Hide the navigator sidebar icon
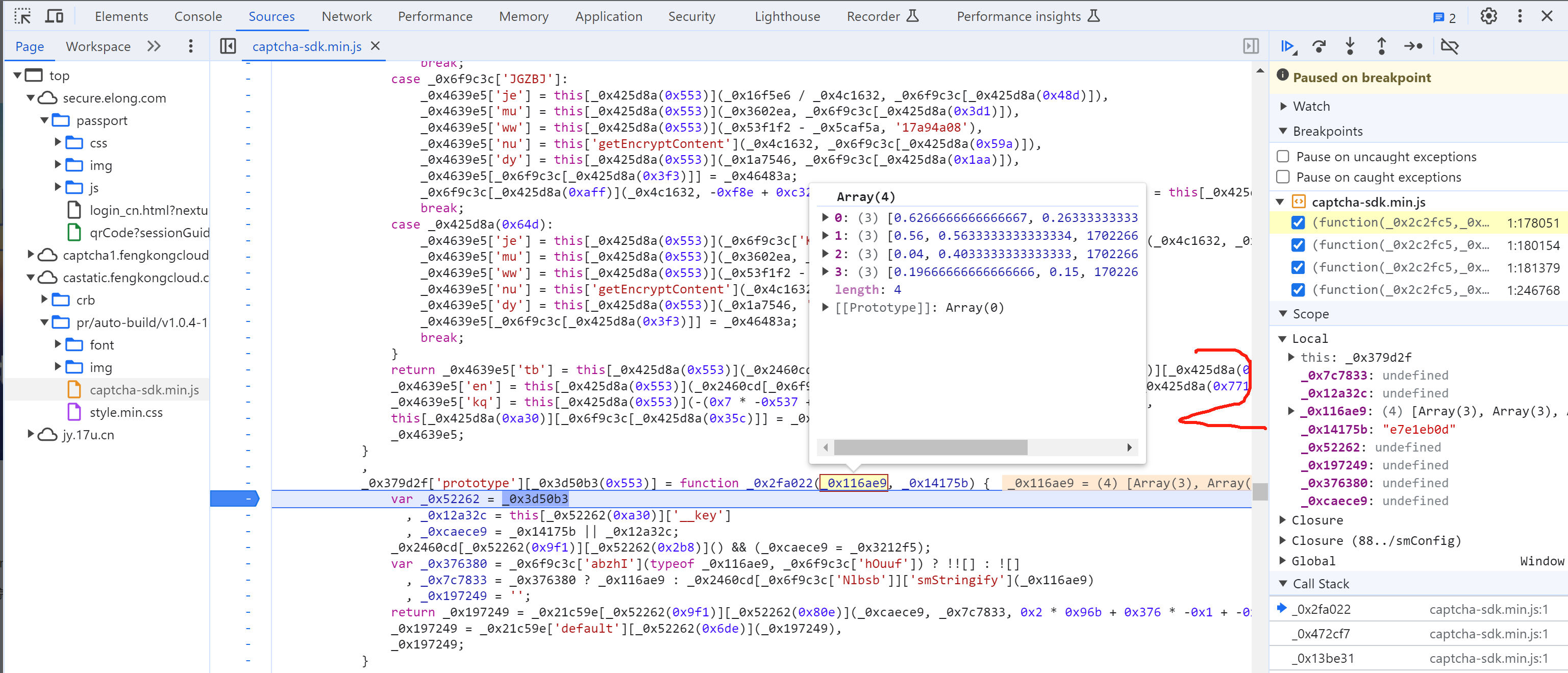Viewport: 1568px width, 673px height. [x=228, y=46]
